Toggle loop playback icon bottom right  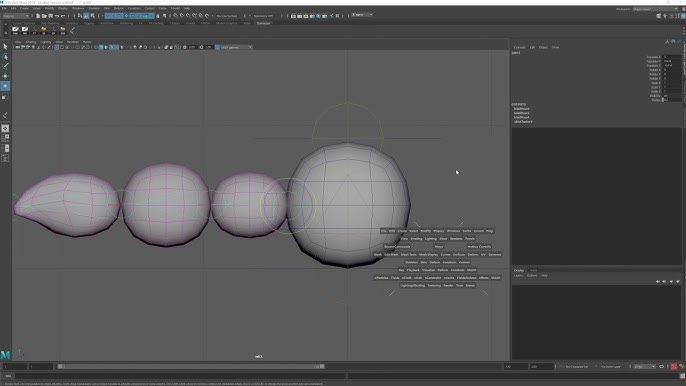(x=662, y=366)
